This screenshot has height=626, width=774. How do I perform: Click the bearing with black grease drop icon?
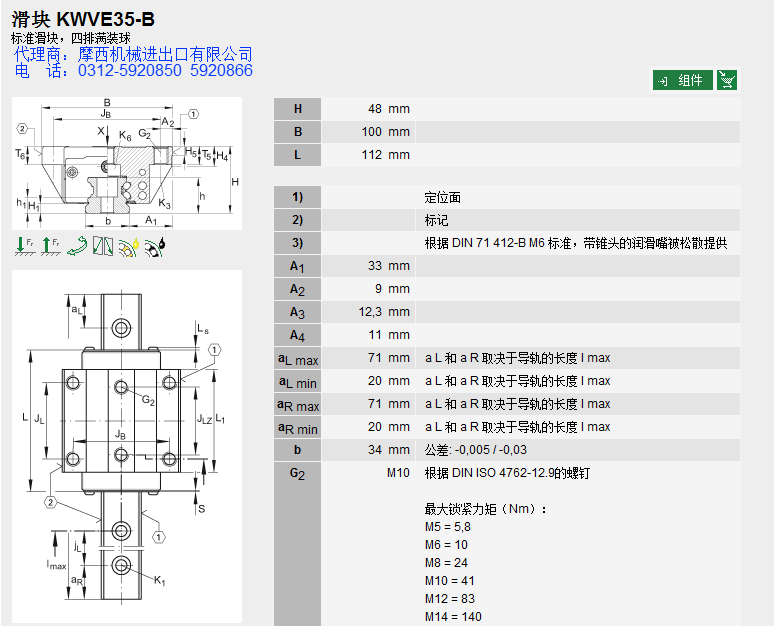point(155,246)
